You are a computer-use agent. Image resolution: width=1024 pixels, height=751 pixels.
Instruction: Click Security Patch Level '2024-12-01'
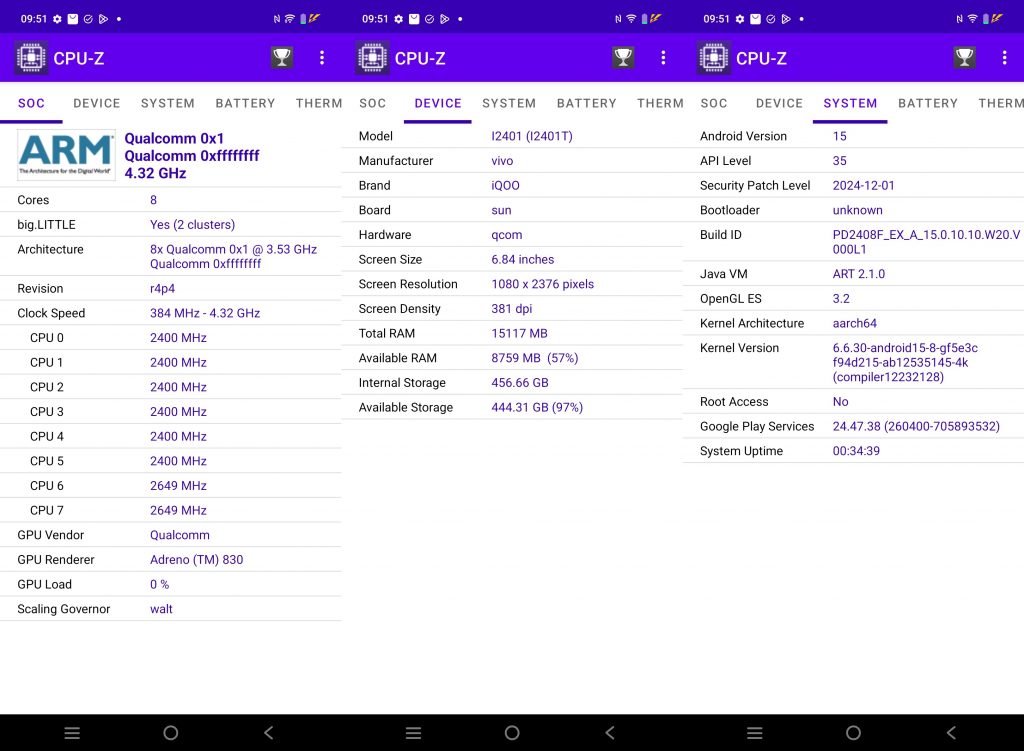[x=863, y=185]
